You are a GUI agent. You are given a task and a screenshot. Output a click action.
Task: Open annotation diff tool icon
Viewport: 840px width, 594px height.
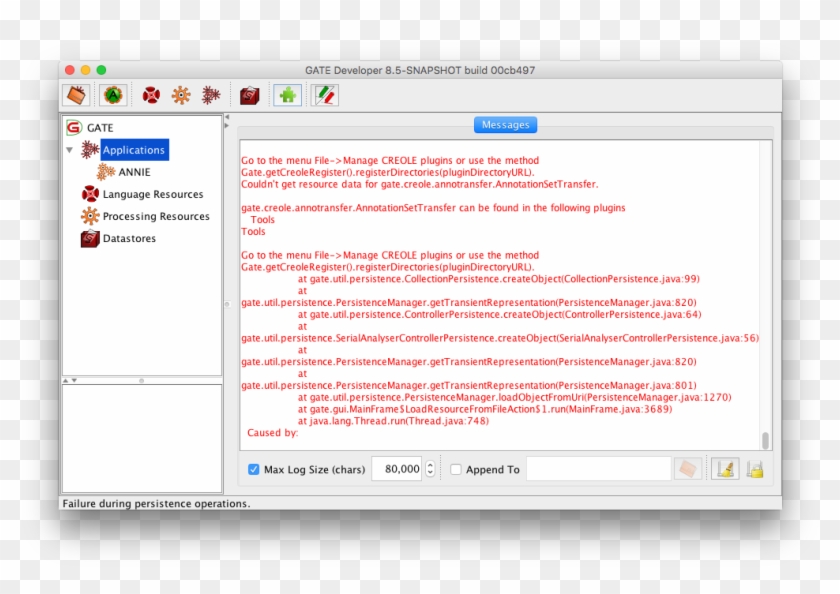325,95
